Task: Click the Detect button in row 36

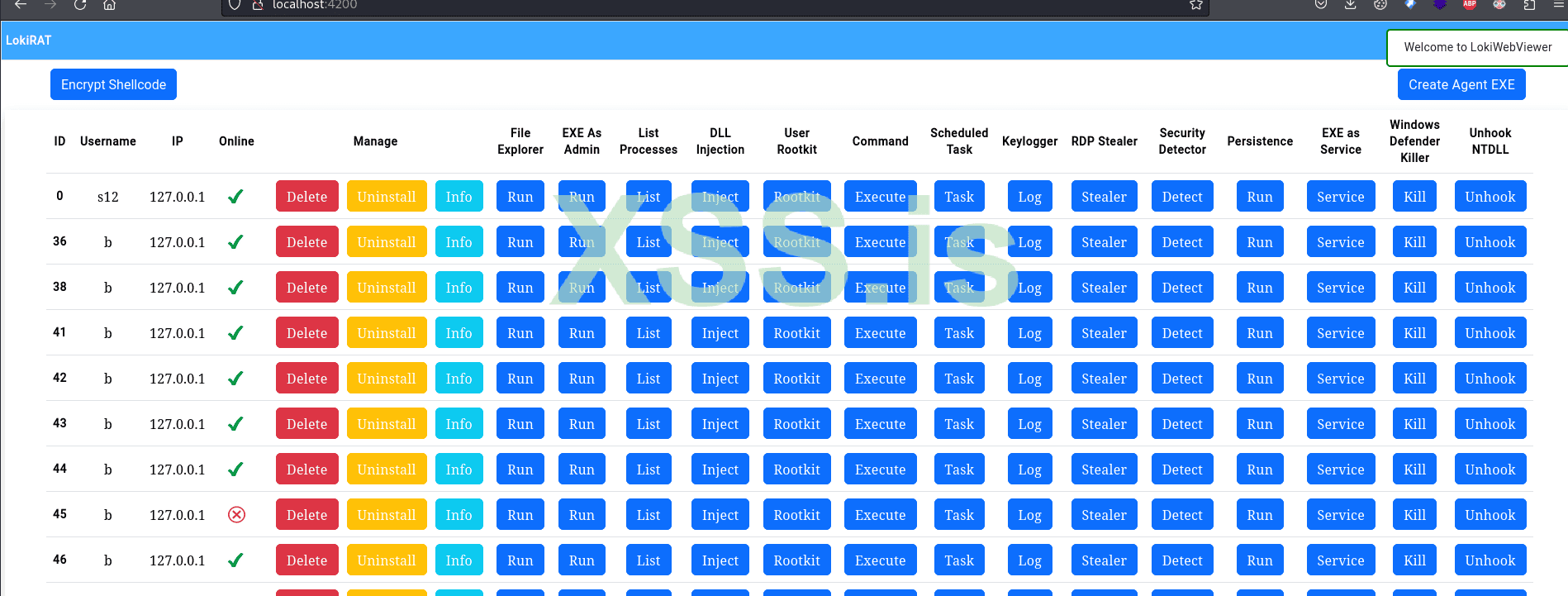Action: (1182, 242)
